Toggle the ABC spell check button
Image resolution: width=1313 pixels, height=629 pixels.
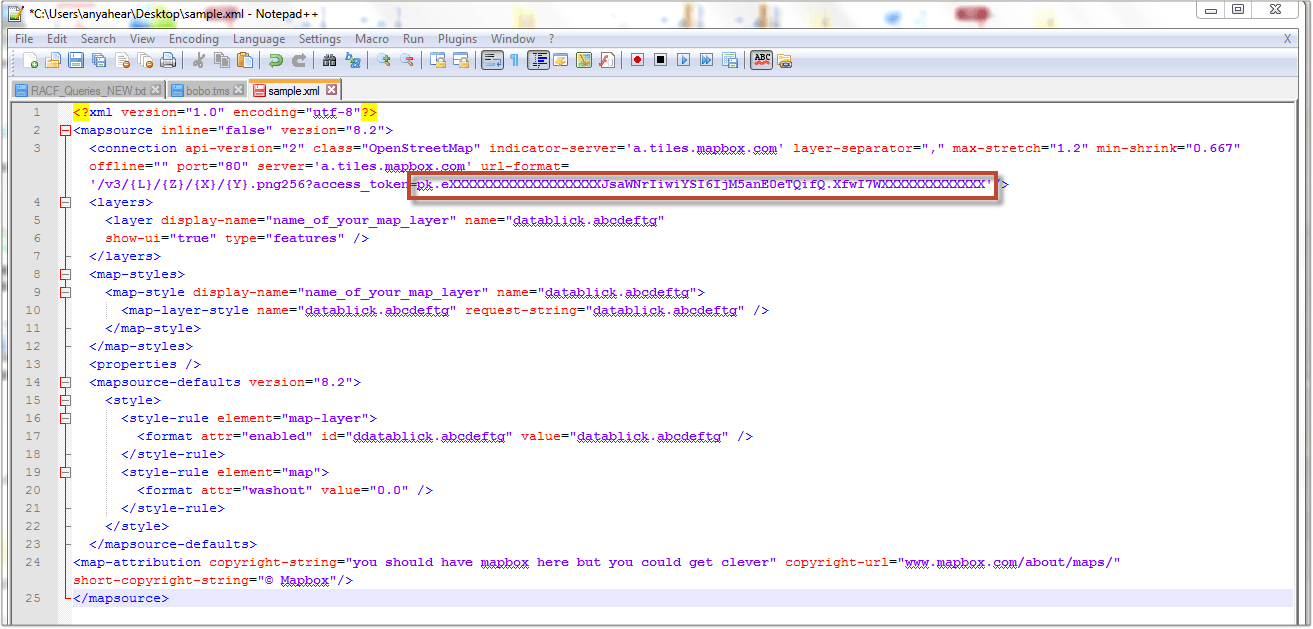click(x=762, y=60)
